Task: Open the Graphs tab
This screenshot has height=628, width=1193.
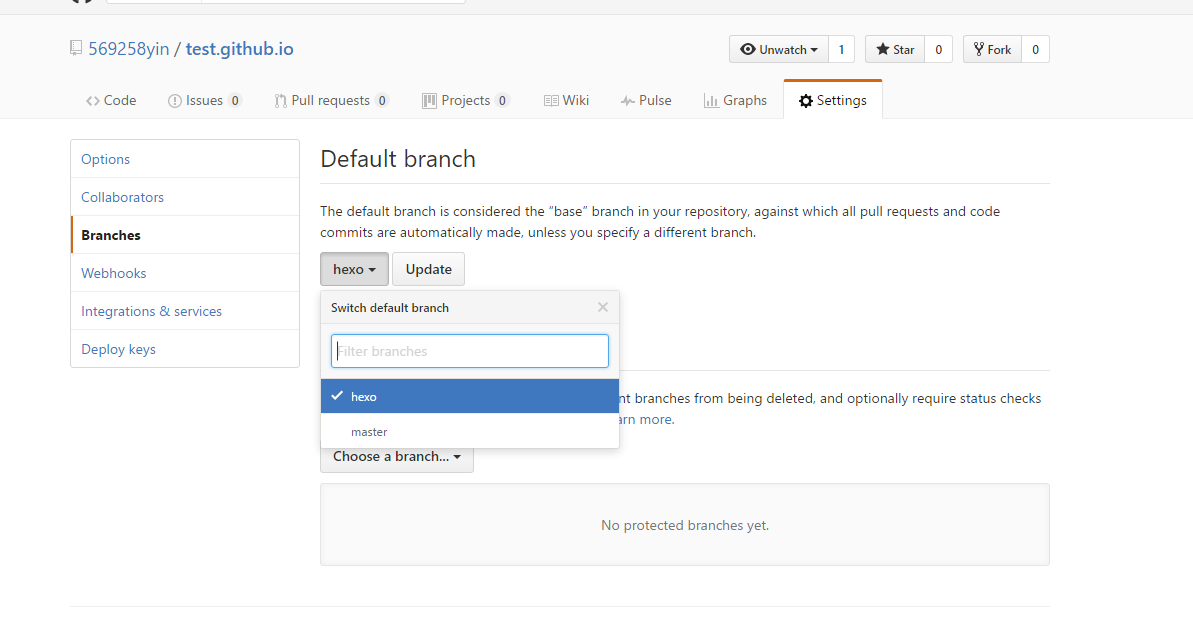Action: pos(735,100)
